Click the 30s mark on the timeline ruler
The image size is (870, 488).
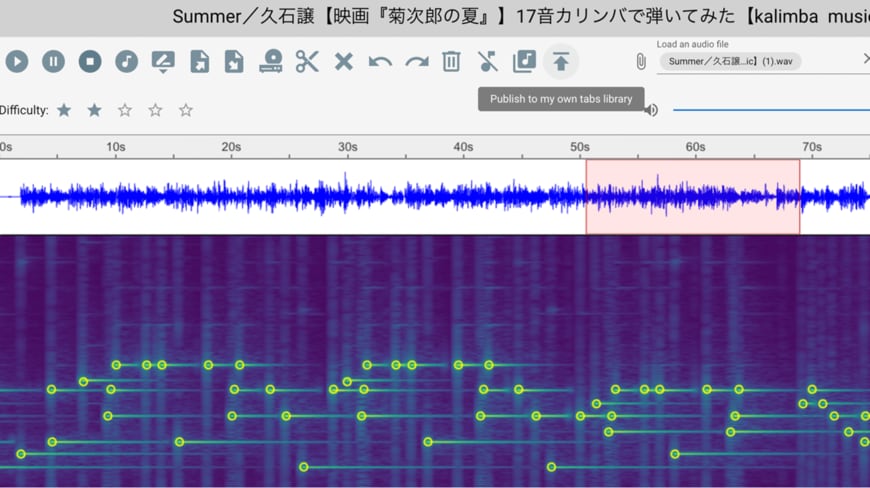coord(347,147)
